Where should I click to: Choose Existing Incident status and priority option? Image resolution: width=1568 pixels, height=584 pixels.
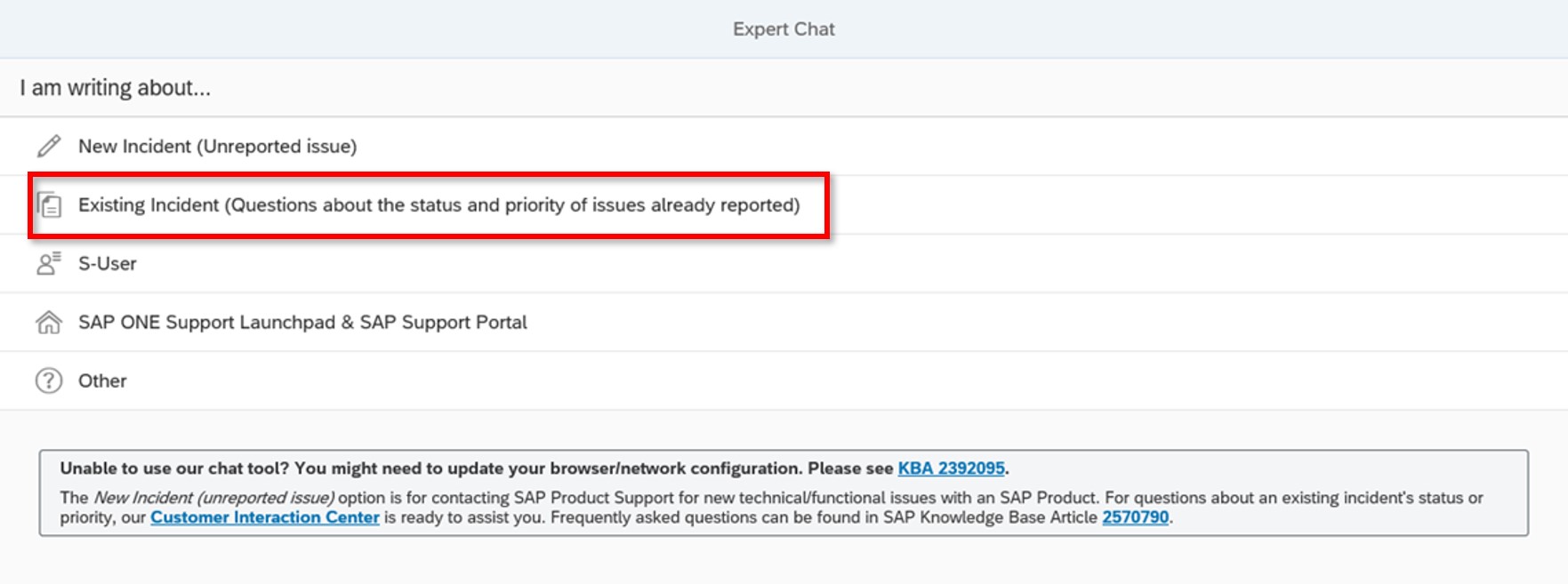tap(784, 204)
